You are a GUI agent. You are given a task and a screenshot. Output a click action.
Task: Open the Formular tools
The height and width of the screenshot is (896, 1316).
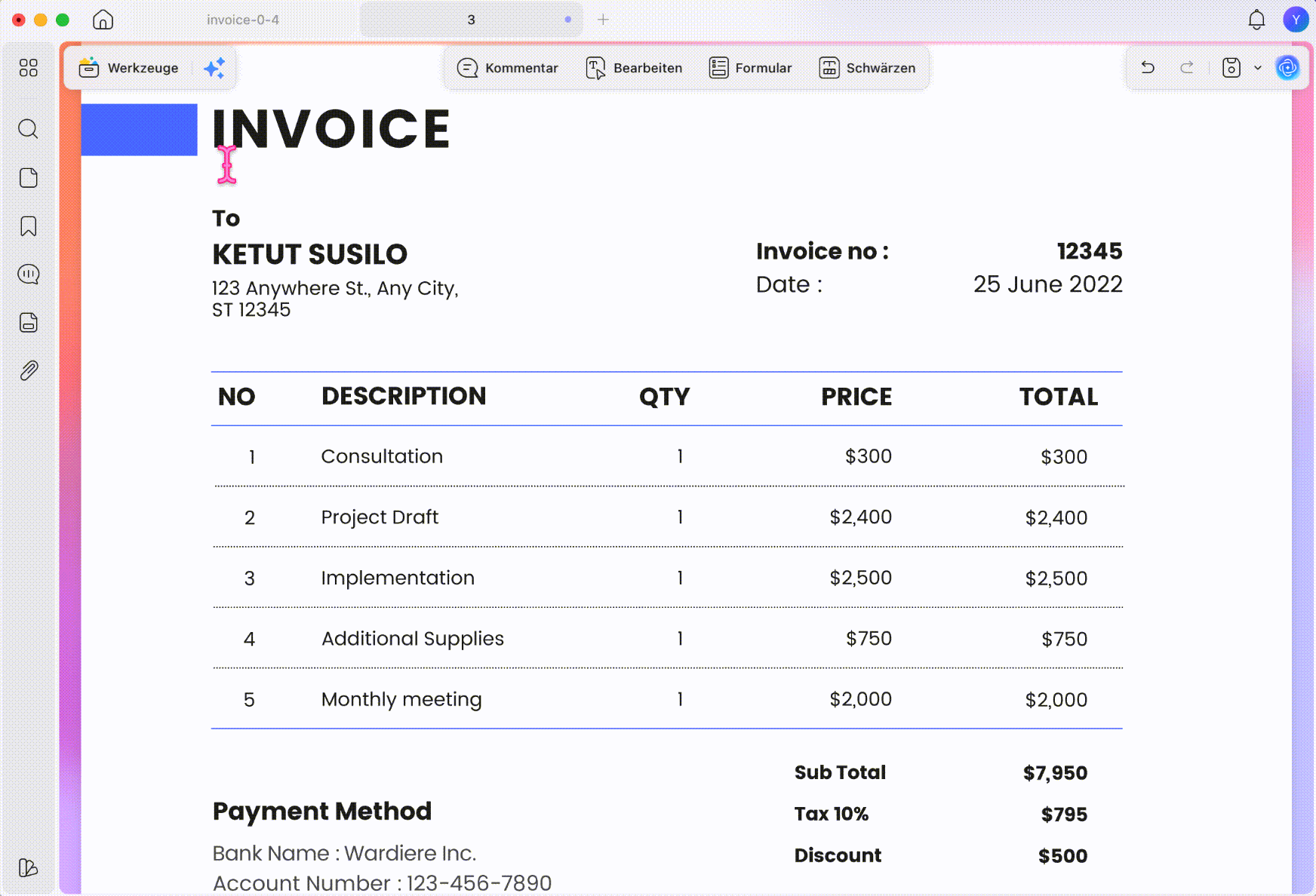[x=751, y=68]
